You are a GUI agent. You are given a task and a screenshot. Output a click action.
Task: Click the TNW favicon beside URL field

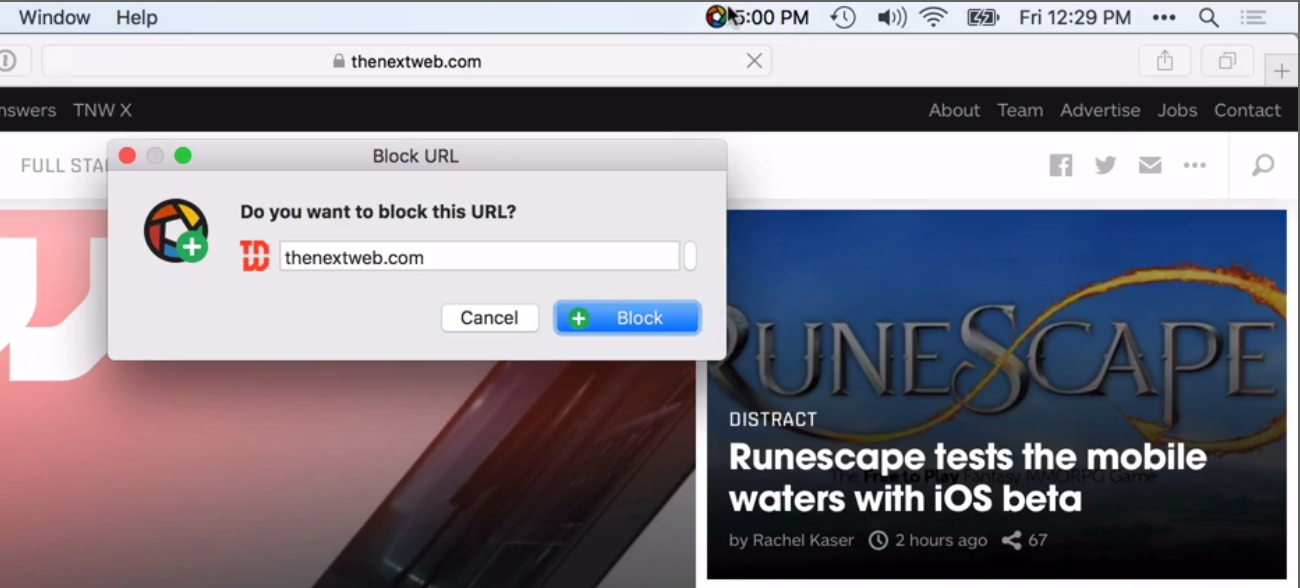[x=255, y=257]
